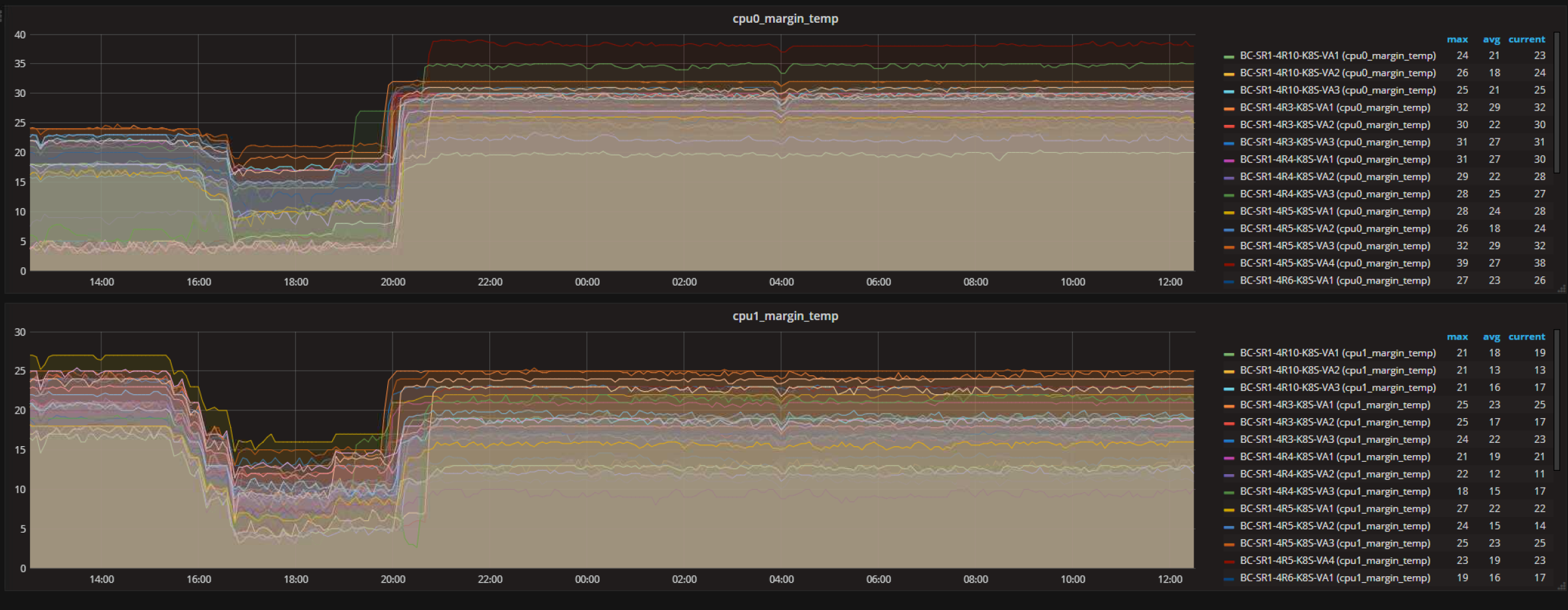The height and width of the screenshot is (610, 1568).
Task: Click current value 11 for BC-SR1-4R4-K8S-VA2 cpu1
Action: coord(1539,474)
